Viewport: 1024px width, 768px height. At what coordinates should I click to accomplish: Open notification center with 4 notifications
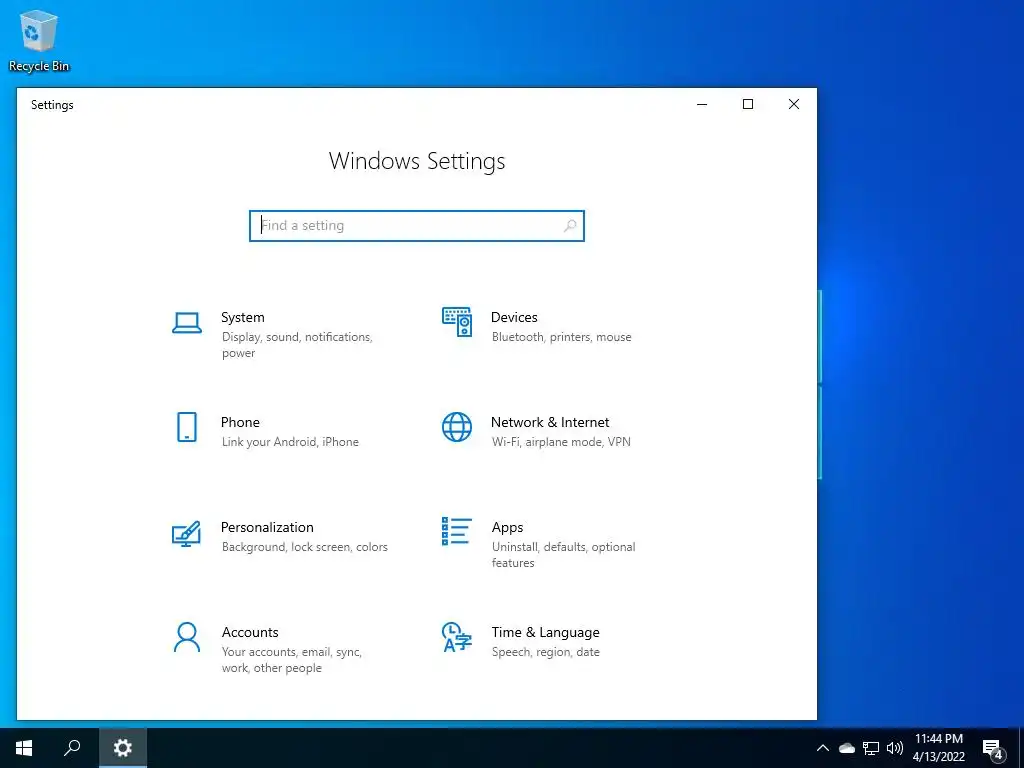(993, 748)
